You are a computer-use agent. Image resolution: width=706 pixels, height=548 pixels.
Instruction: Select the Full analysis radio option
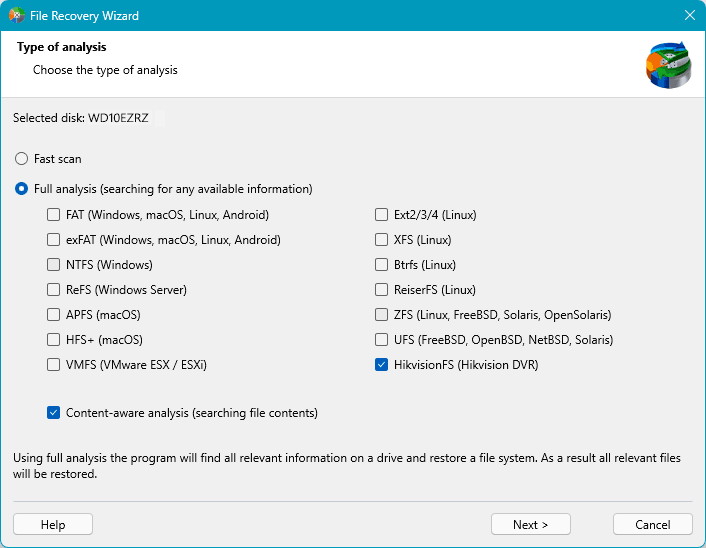point(21,189)
